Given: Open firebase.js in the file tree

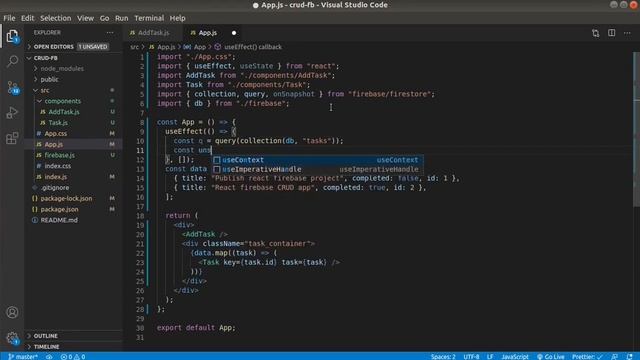Looking at the screenshot, I should coord(60,155).
